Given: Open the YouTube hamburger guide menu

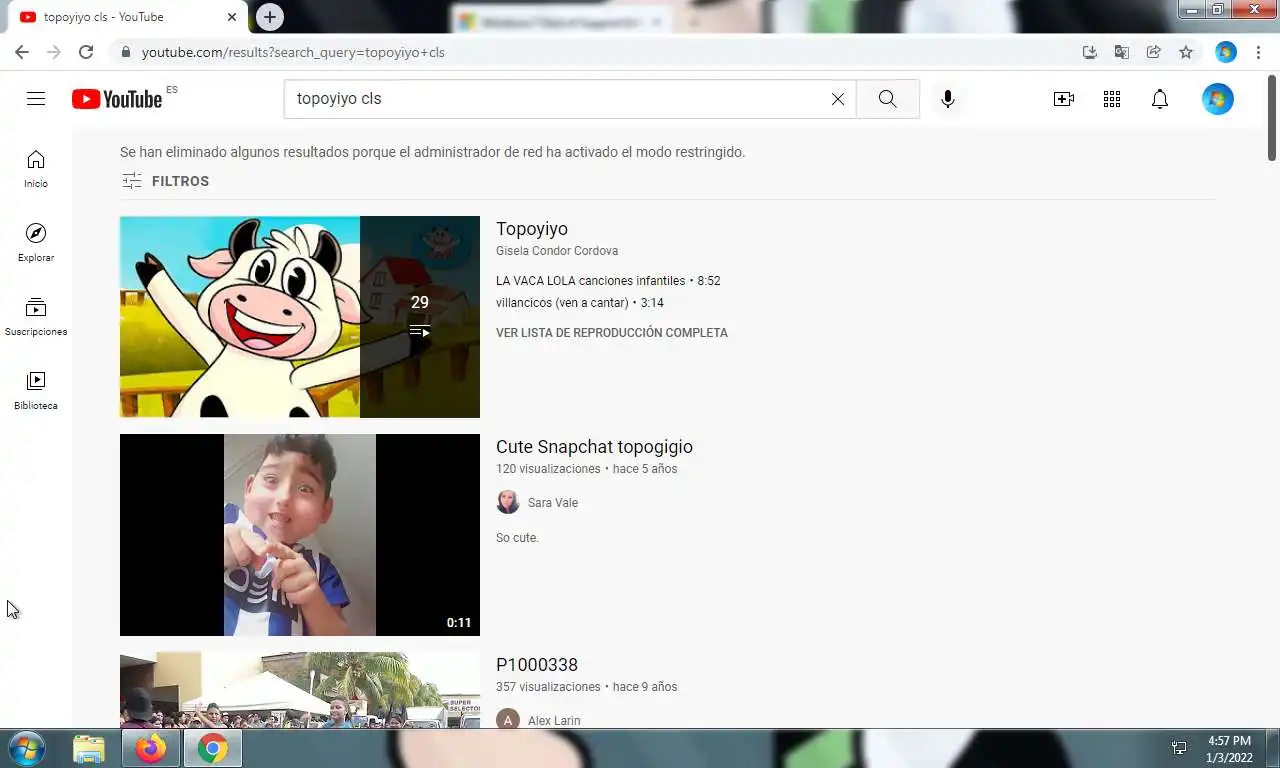Looking at the screenshot, I should 36,98.
